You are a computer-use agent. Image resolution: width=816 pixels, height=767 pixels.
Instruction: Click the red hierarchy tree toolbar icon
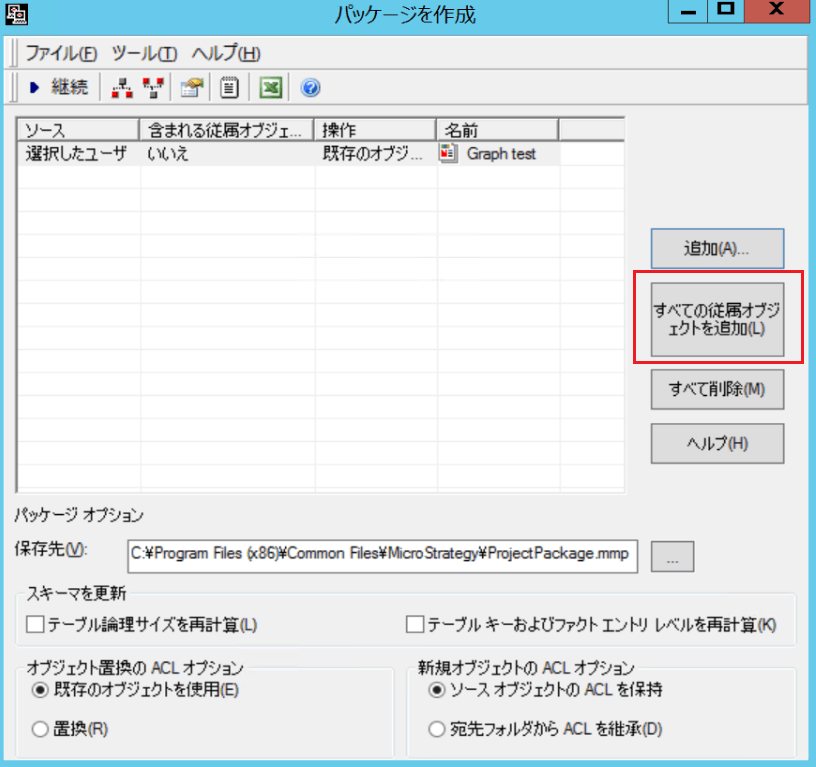(122, 88)
